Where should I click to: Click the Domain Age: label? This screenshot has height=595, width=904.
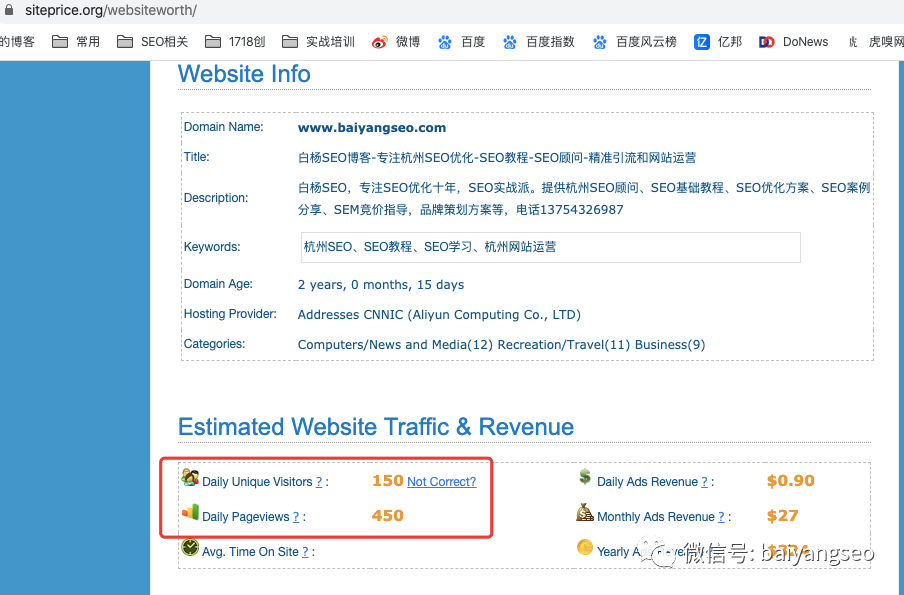pyautogui.click(x=218, y=284)
